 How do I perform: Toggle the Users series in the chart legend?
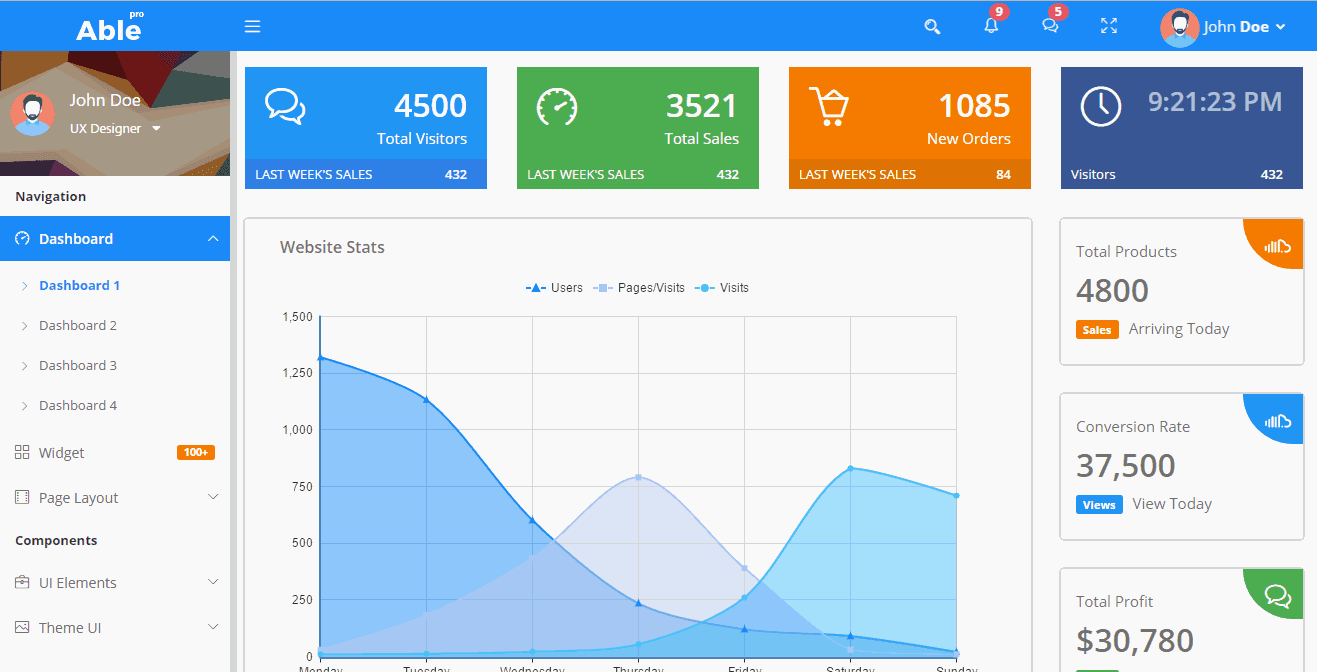(x=558, y=287)
